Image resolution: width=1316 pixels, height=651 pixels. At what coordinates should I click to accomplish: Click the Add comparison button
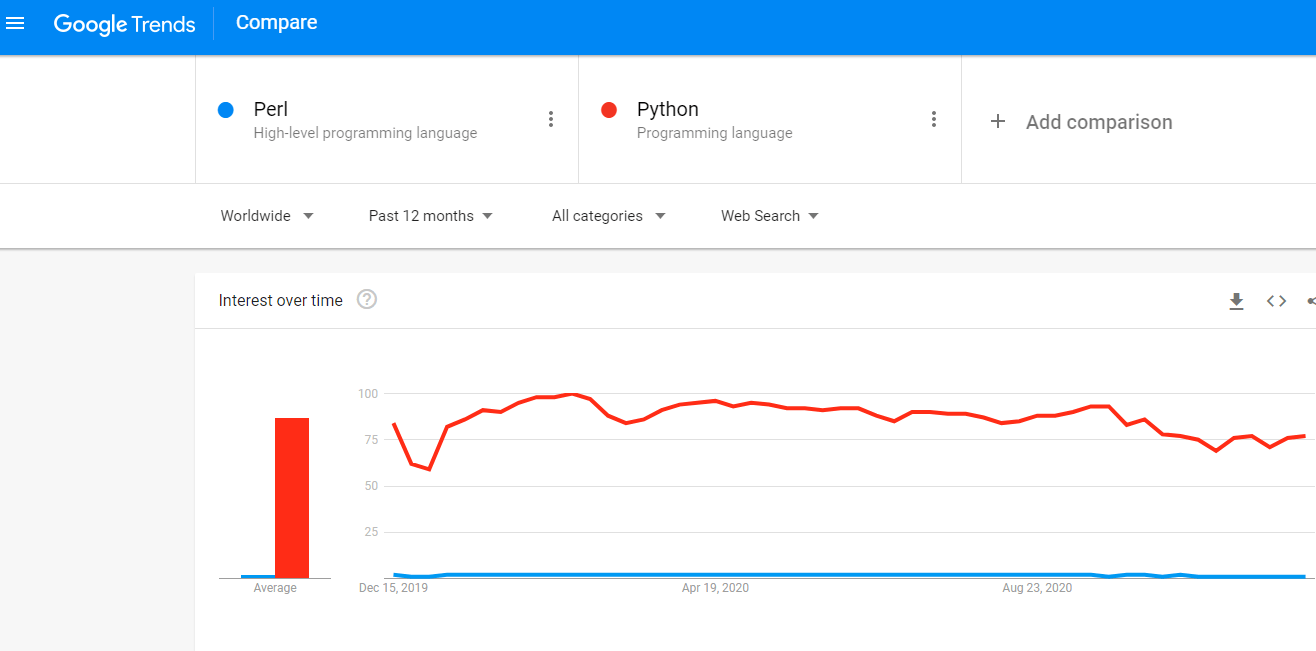point(1098,122)
